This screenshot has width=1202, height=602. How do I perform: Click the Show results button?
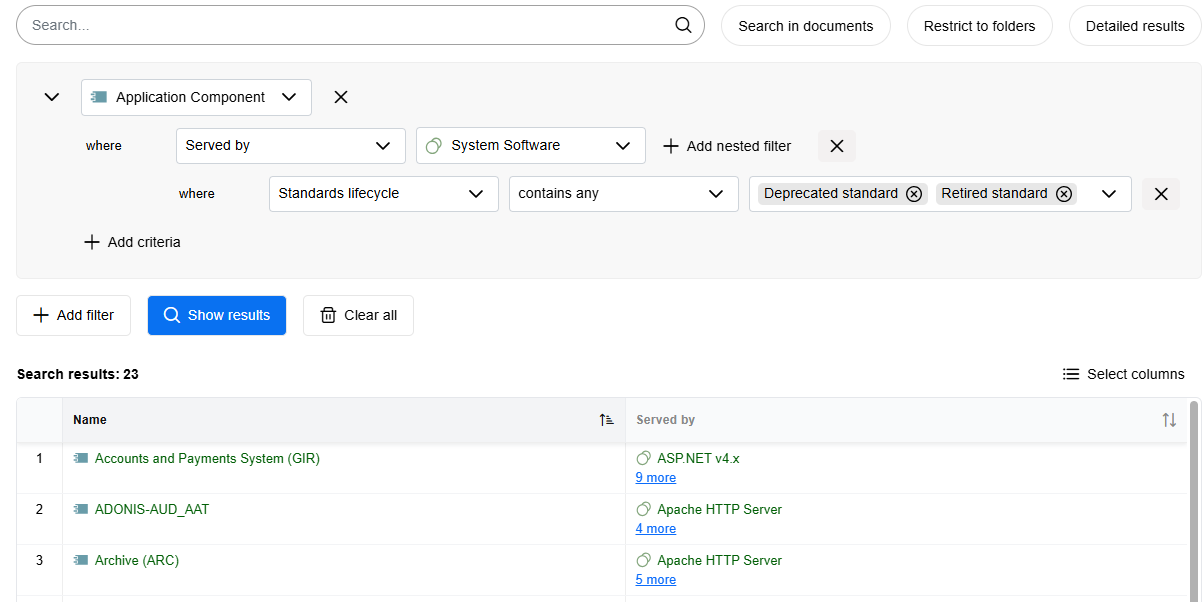[x=217, y=314]
